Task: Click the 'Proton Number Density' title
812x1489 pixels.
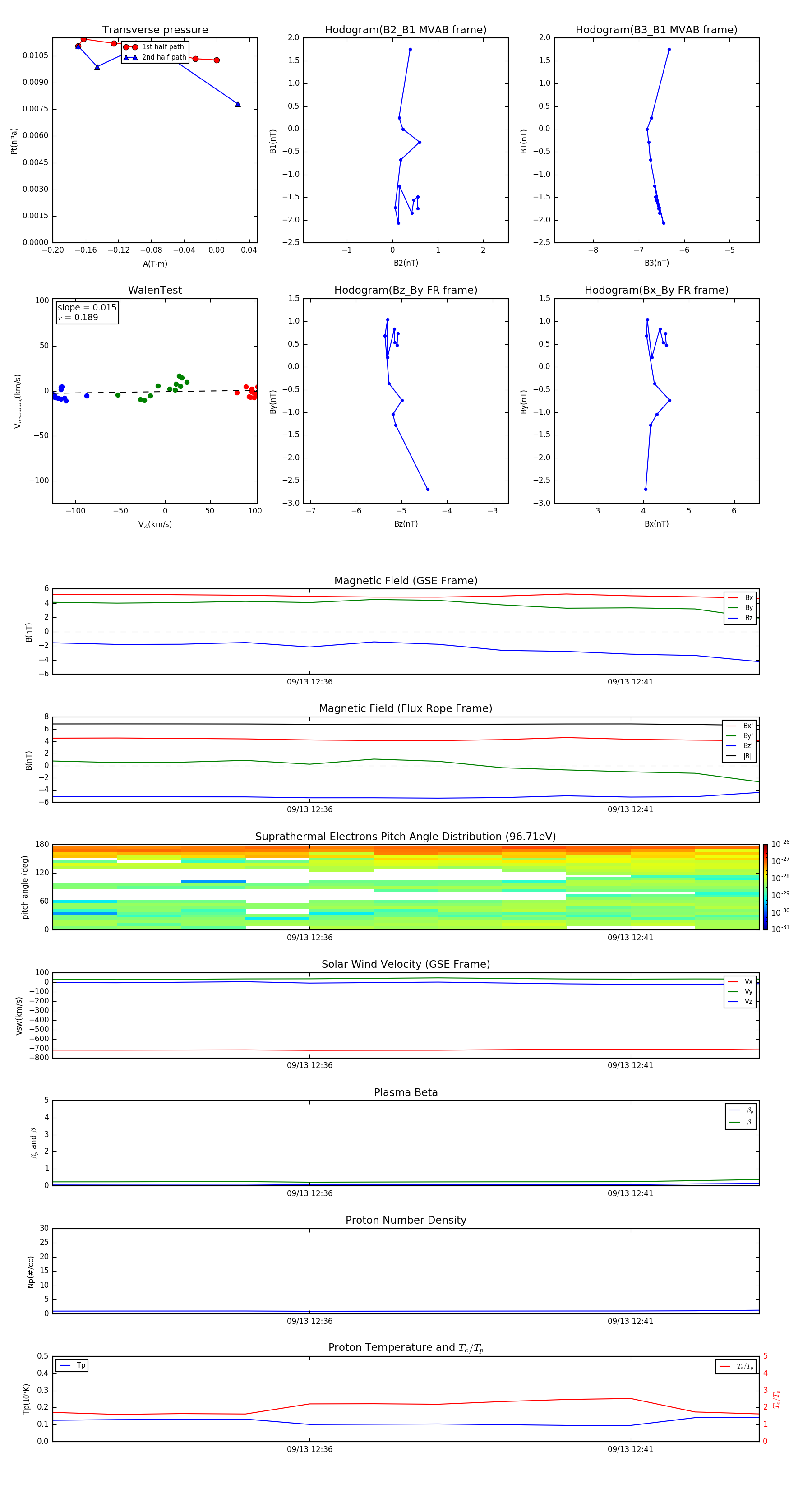Action: [406, 1220]
